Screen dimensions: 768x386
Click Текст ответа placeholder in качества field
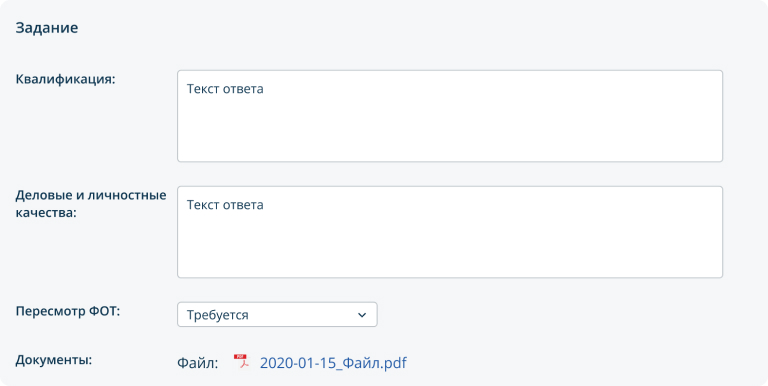(x=225, y=205)
